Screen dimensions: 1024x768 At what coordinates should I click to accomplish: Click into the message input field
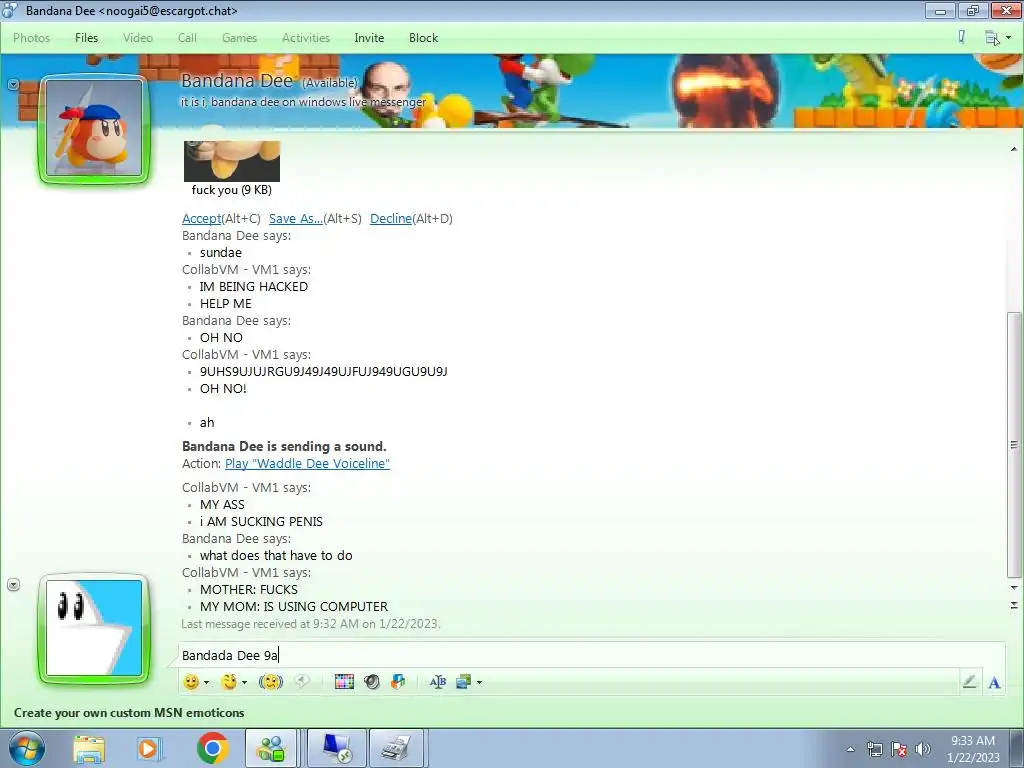tap(590, 655)
